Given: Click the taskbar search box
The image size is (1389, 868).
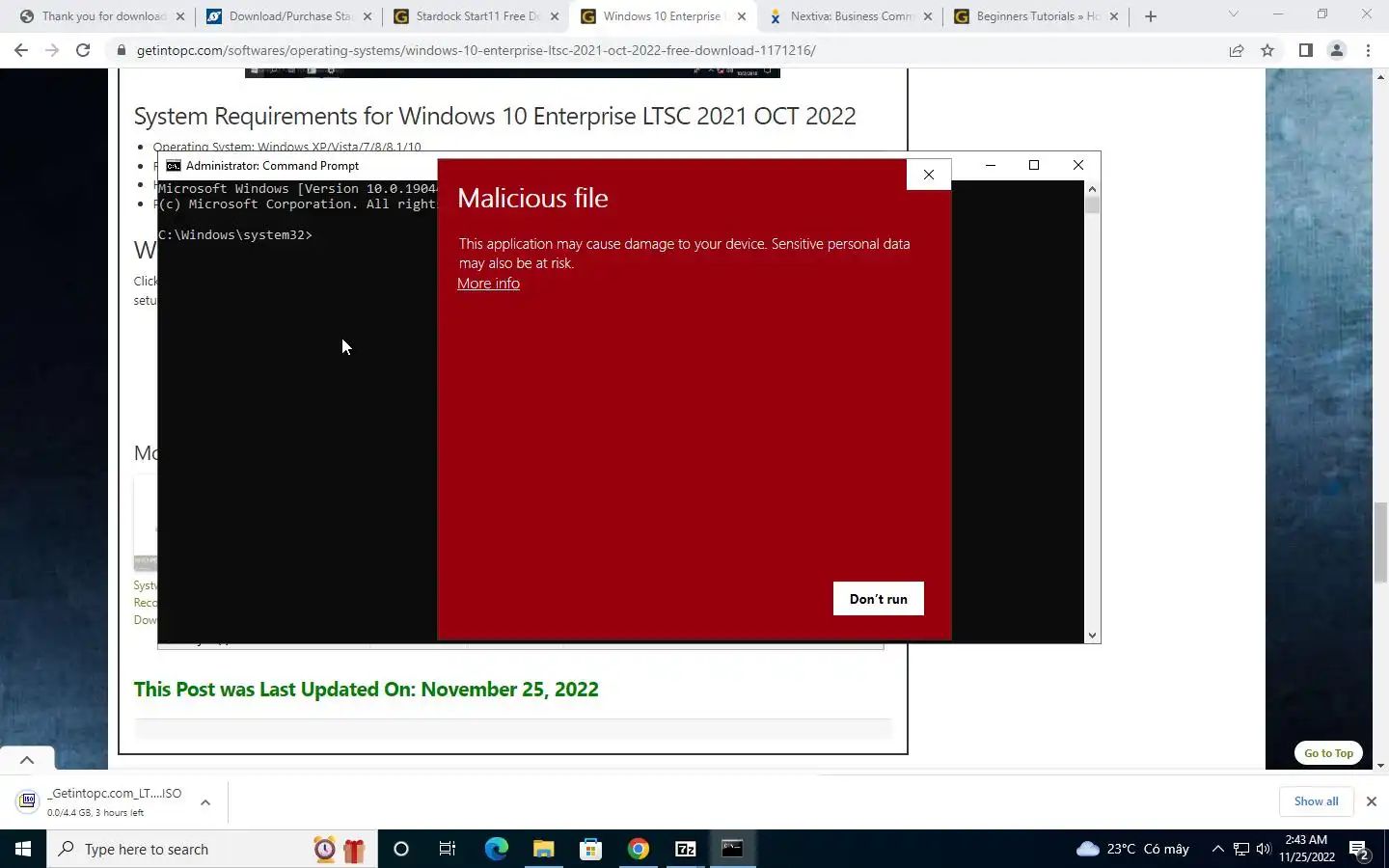Looking at the screenshot, I should 212,849.
